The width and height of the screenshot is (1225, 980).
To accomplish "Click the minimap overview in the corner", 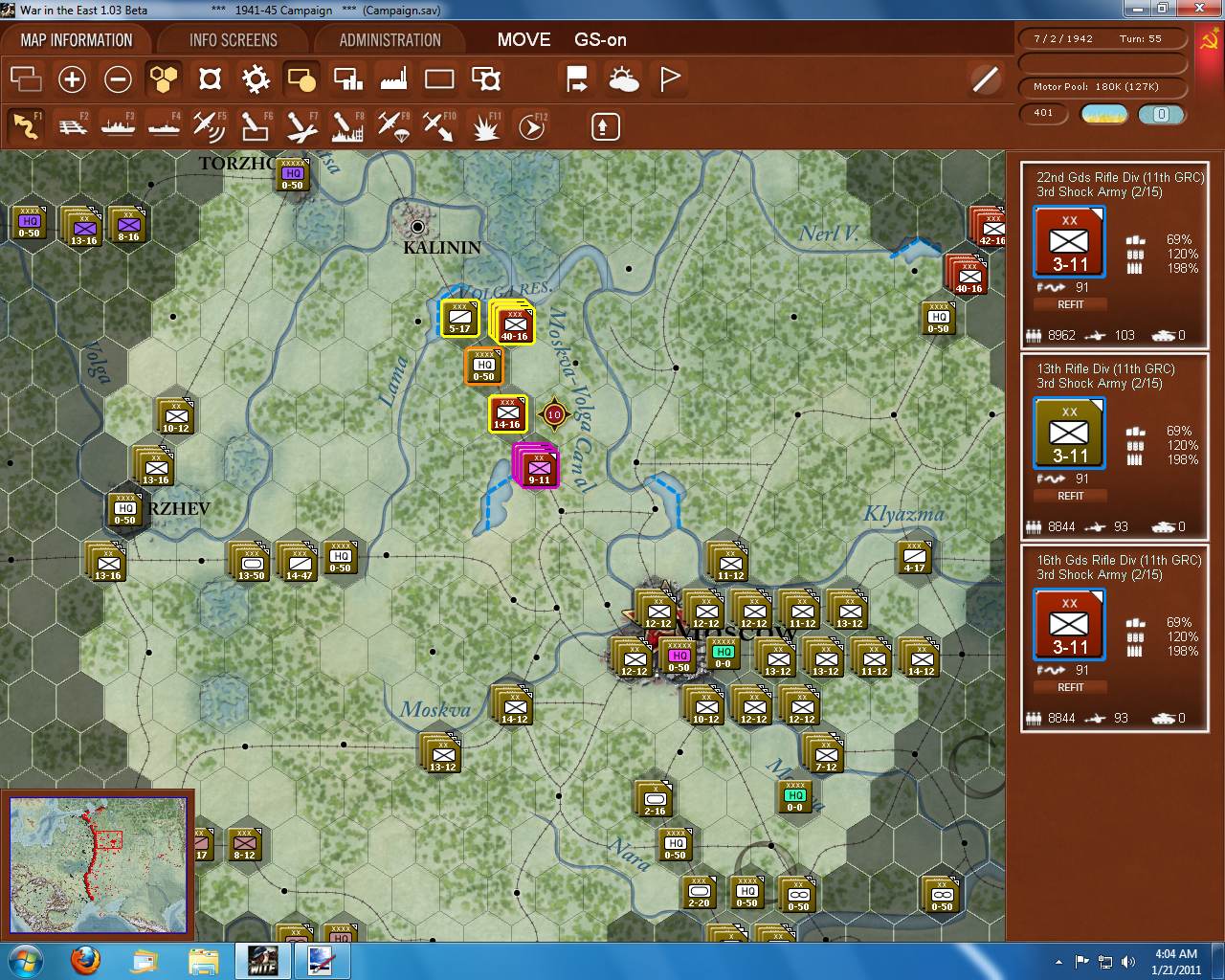I will 98,864.
